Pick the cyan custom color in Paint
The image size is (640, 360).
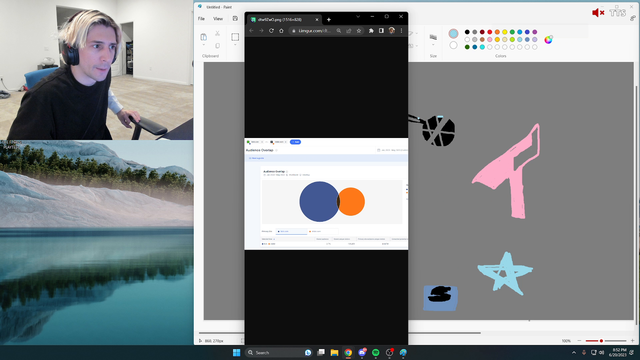[x=482, y=47]
